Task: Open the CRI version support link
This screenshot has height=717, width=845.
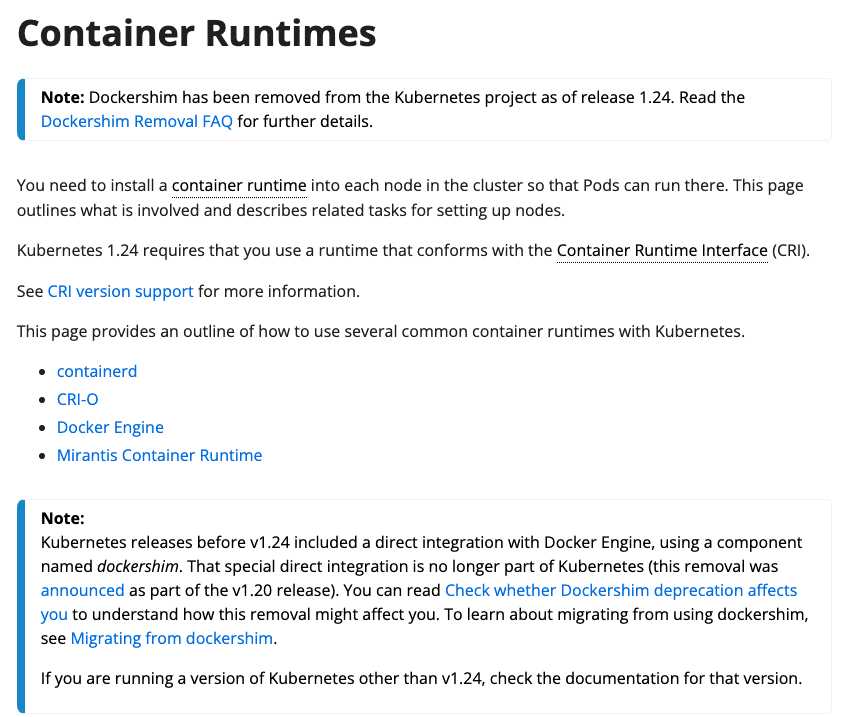Action: (120, 291)
